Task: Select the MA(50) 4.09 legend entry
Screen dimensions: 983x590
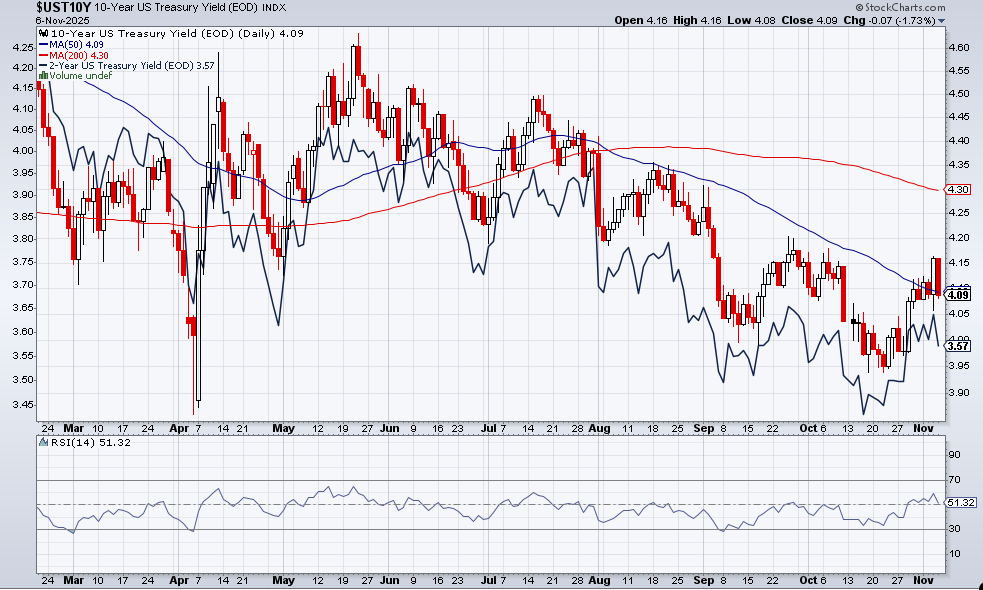Action: tap(76, 45)
